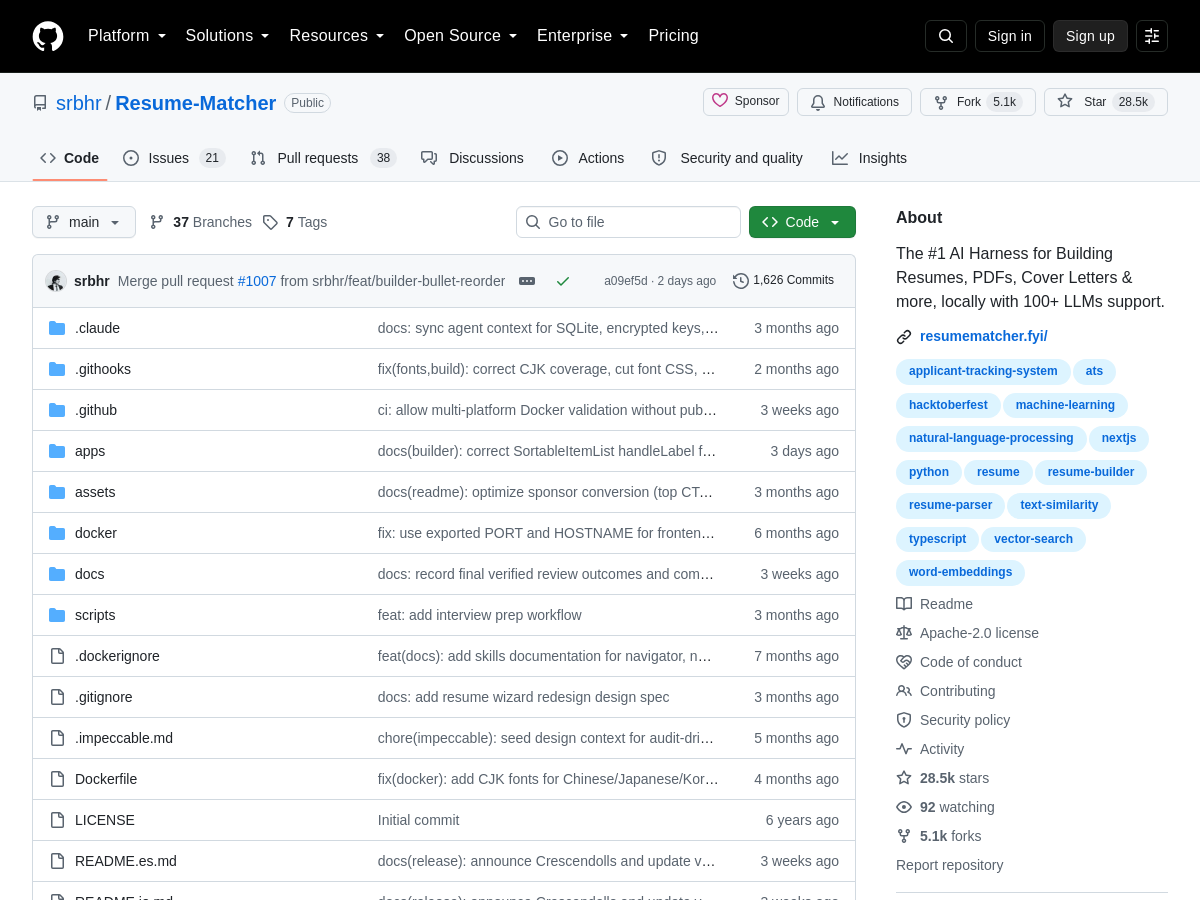Open the search magnifier button

[946, 36]
